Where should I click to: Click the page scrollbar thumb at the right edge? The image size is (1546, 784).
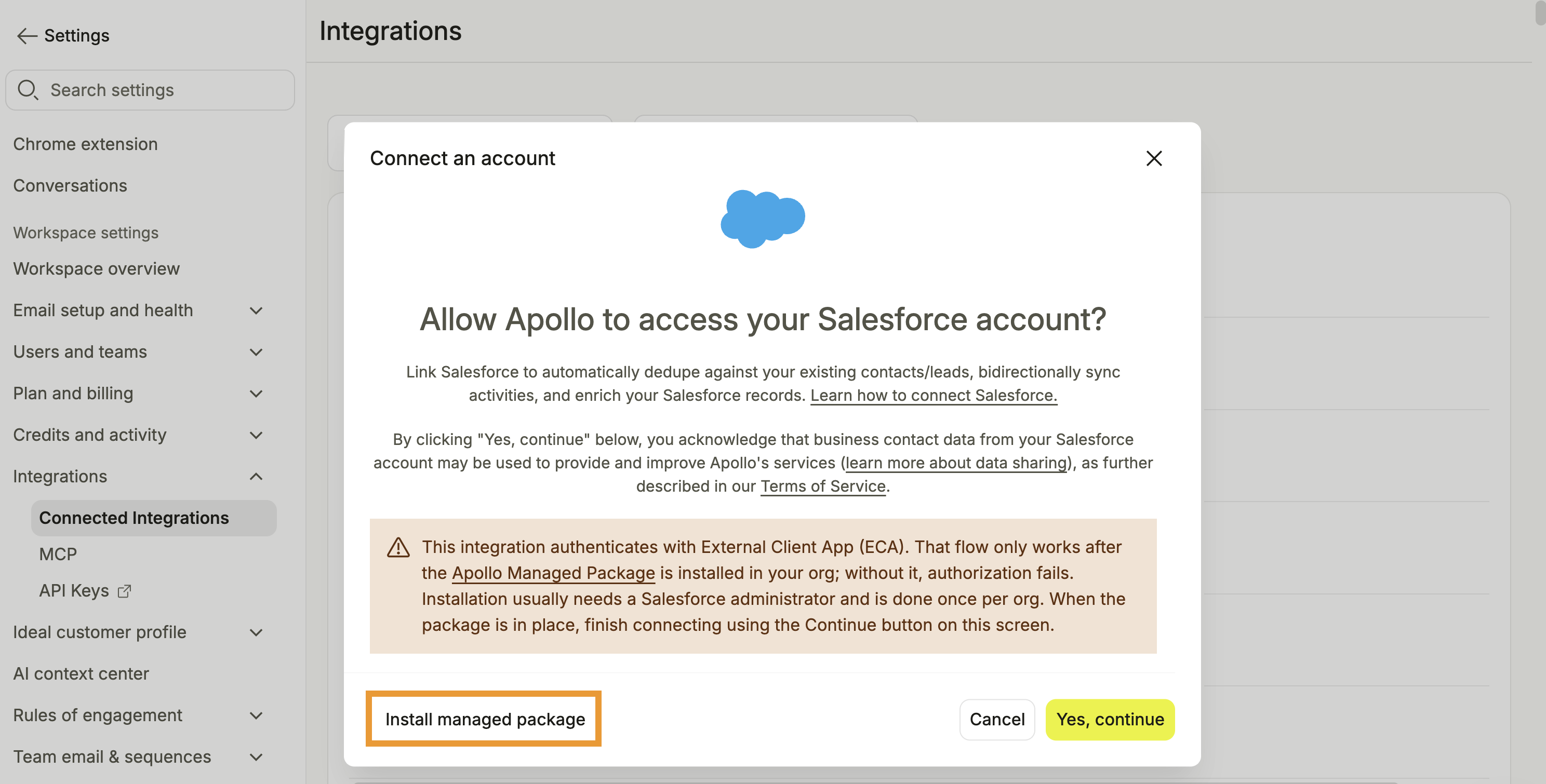point(1540,12)
